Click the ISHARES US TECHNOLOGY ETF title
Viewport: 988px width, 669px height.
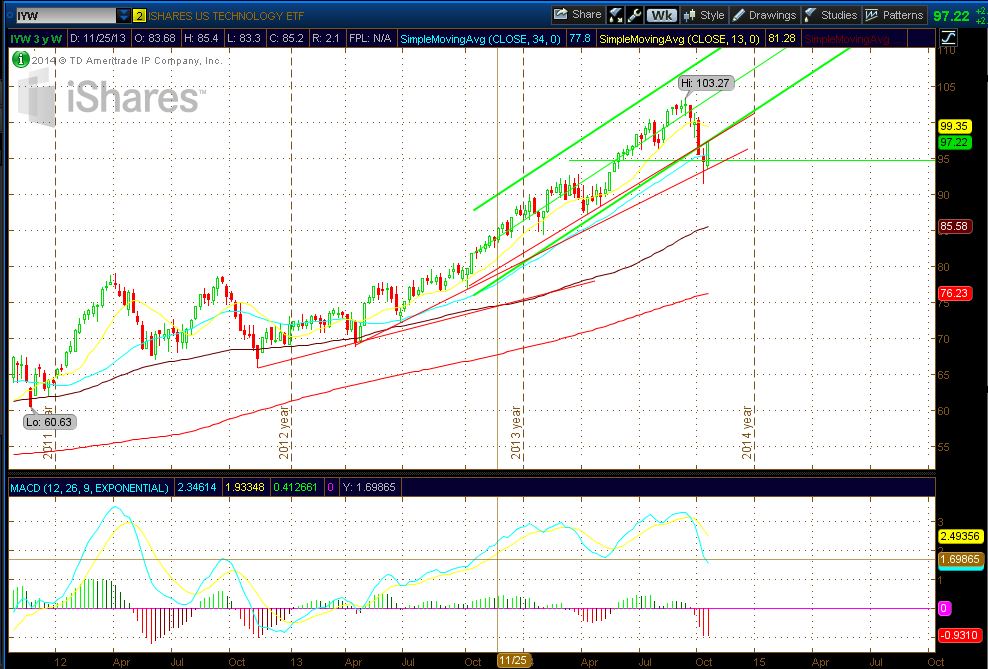point(226,16)
